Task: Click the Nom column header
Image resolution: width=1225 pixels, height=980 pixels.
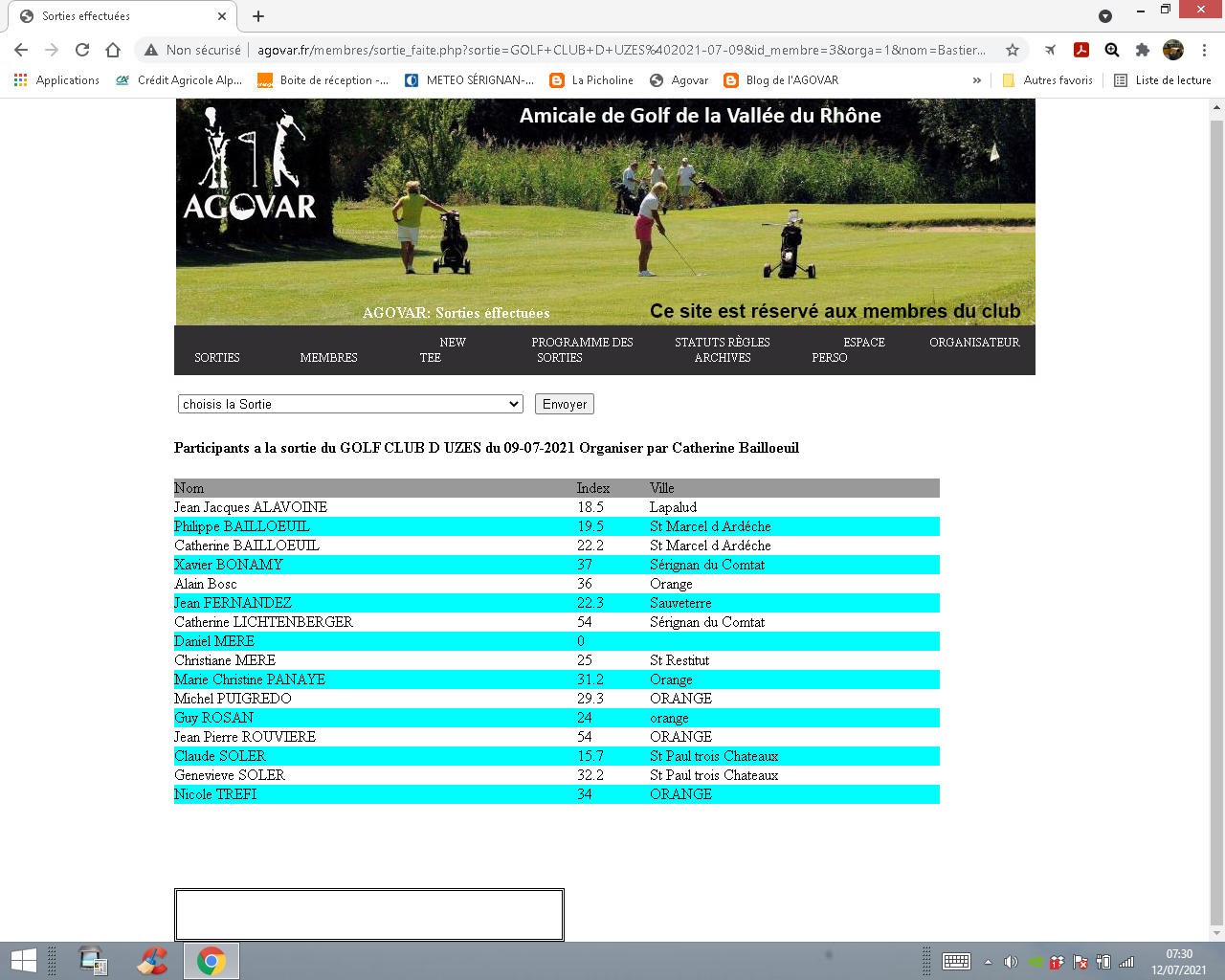Action: [x=189, y=488]
